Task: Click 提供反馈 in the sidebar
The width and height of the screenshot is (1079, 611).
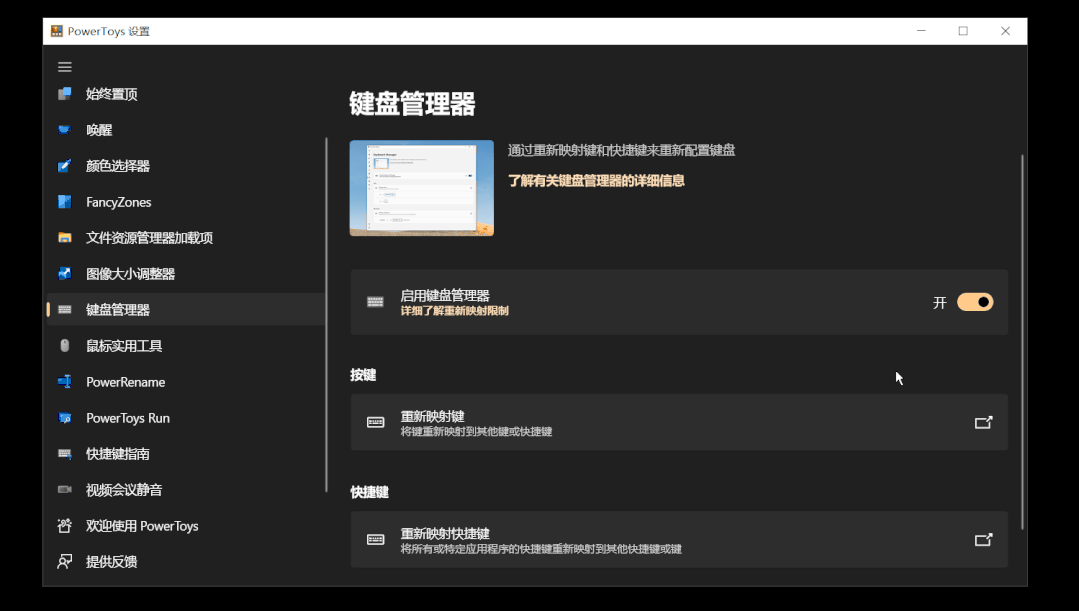Action: pos(186,561)
